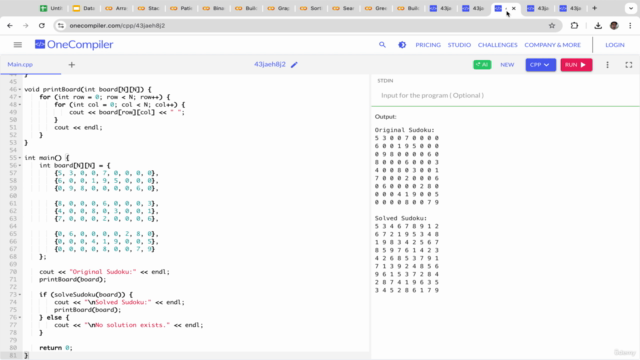Collapse the col for-loop at line 48
Viewport: 640px width, 360px height.
pyautogui.click(x=20, y=104)
